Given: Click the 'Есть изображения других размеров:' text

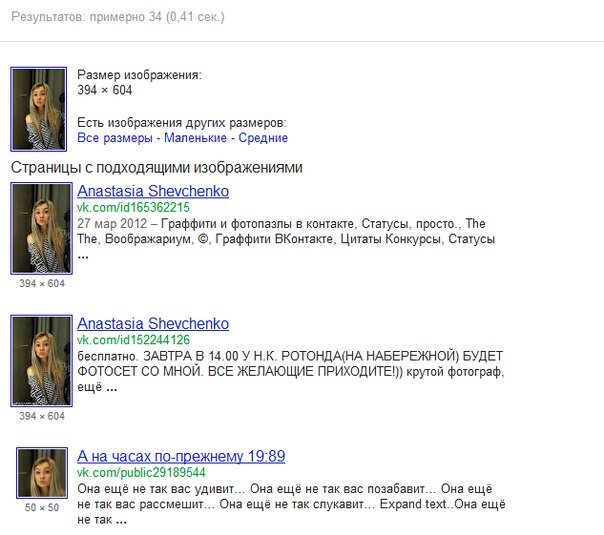Looking at the screenshot, I should [182, 123].
